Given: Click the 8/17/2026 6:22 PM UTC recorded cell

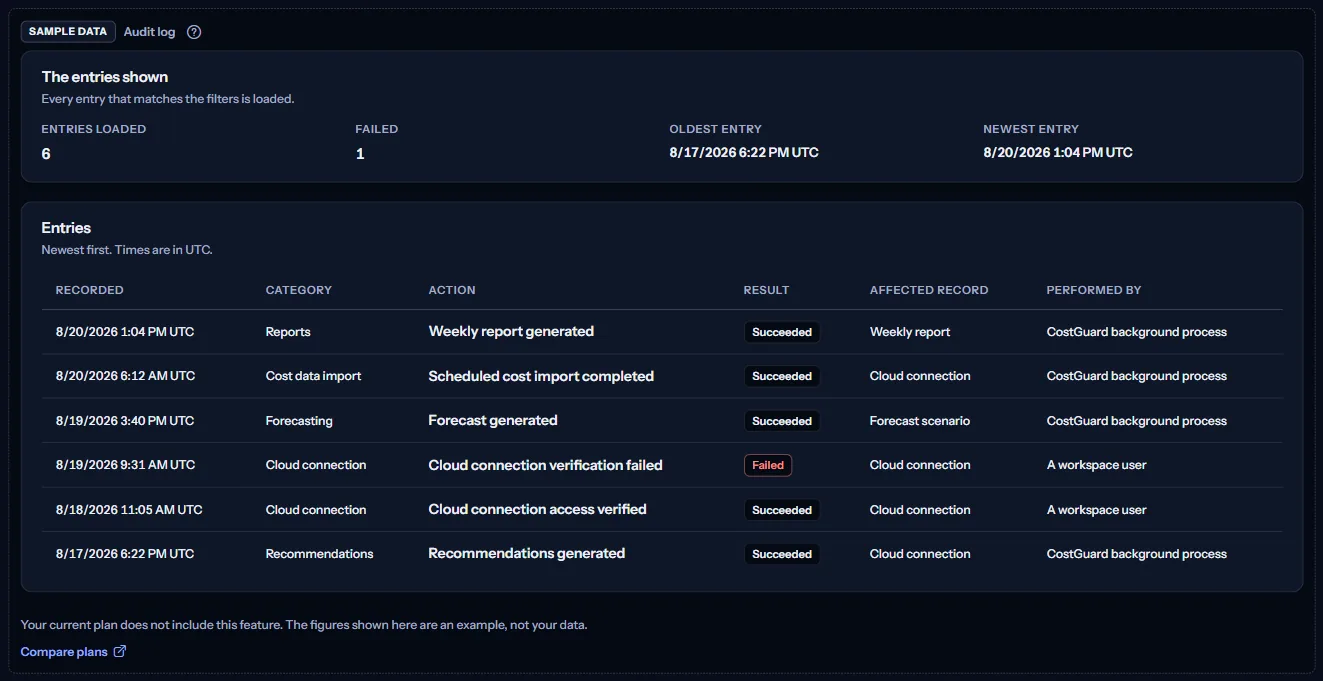Looking at the screenshot, I should point(125,554).
